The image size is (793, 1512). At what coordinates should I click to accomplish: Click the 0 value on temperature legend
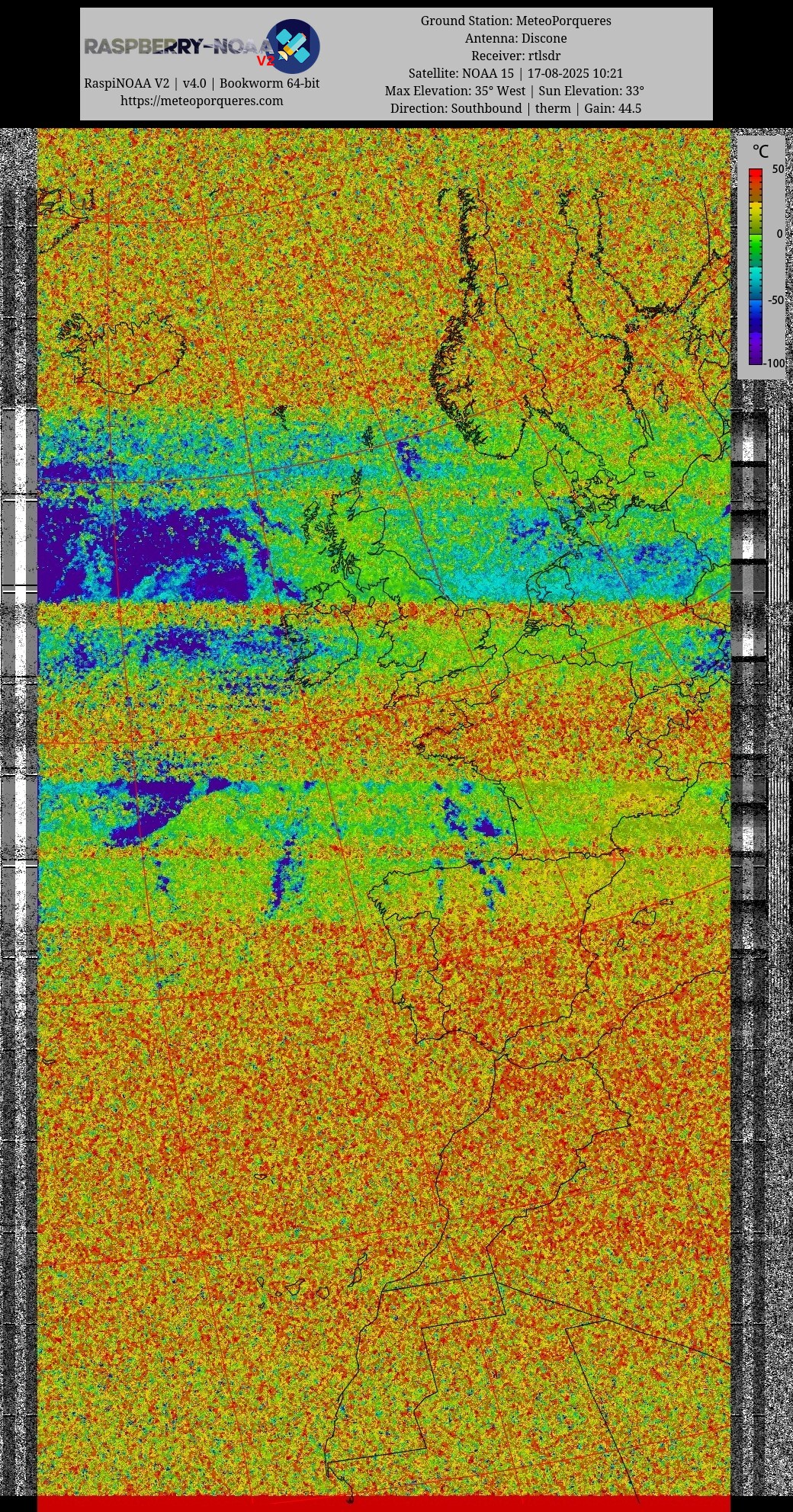(780, 234)
